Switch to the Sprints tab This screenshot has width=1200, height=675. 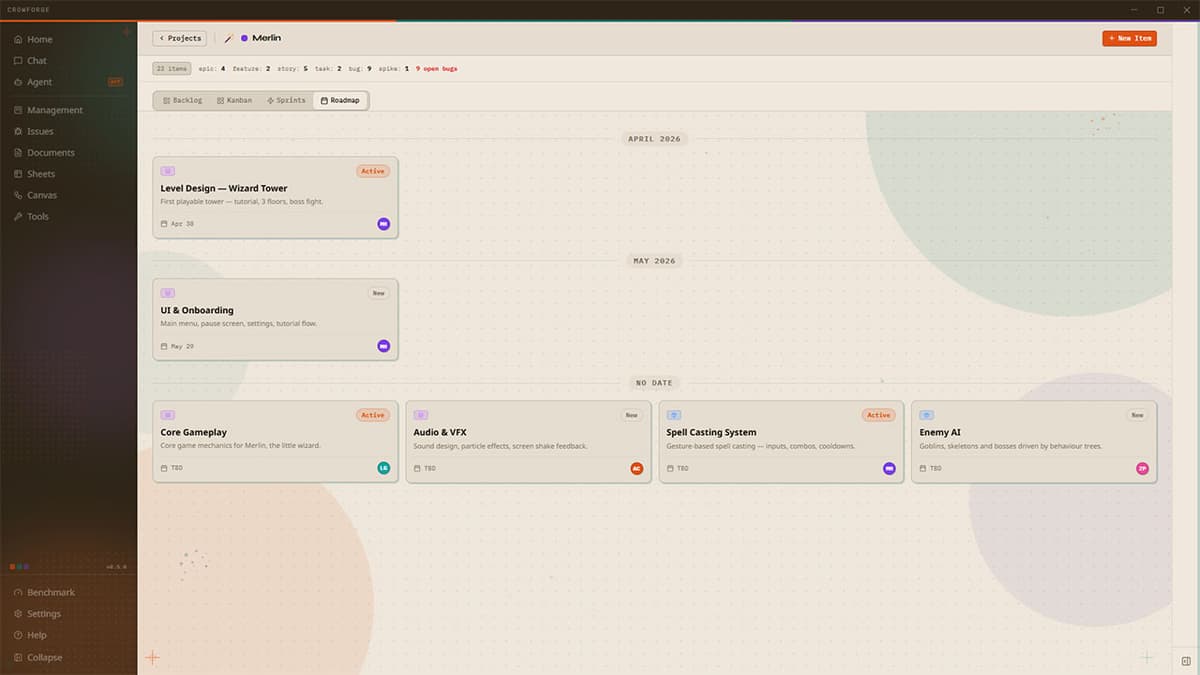click(x=286, y=100)
